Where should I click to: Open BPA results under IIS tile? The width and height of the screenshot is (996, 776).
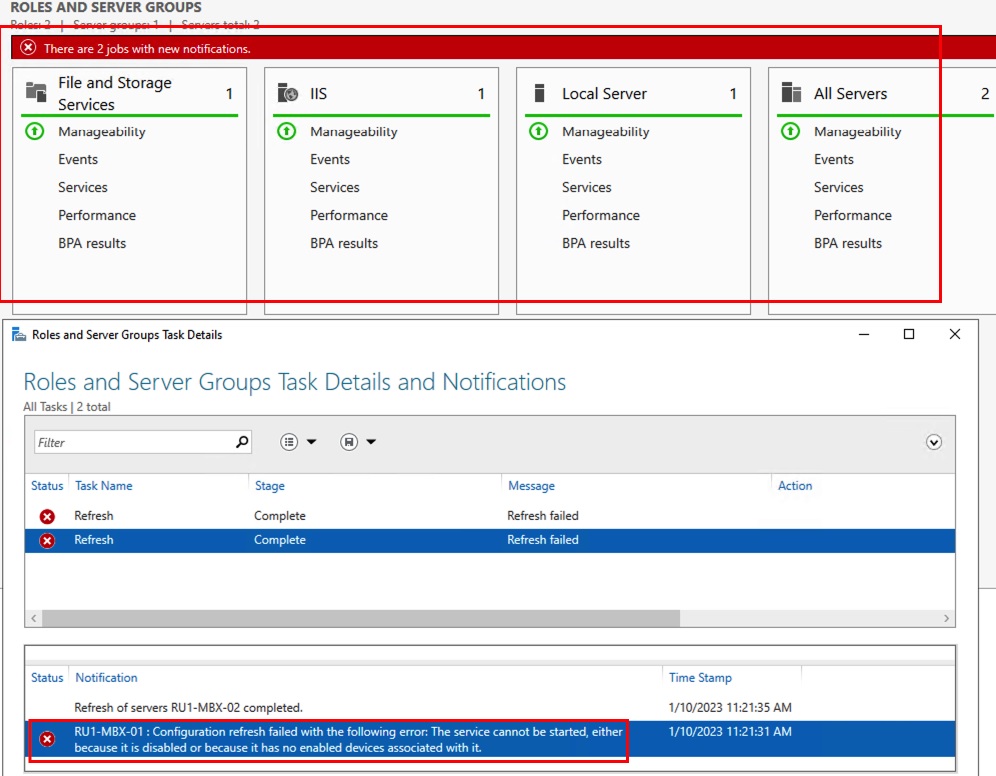coord(344,243)
